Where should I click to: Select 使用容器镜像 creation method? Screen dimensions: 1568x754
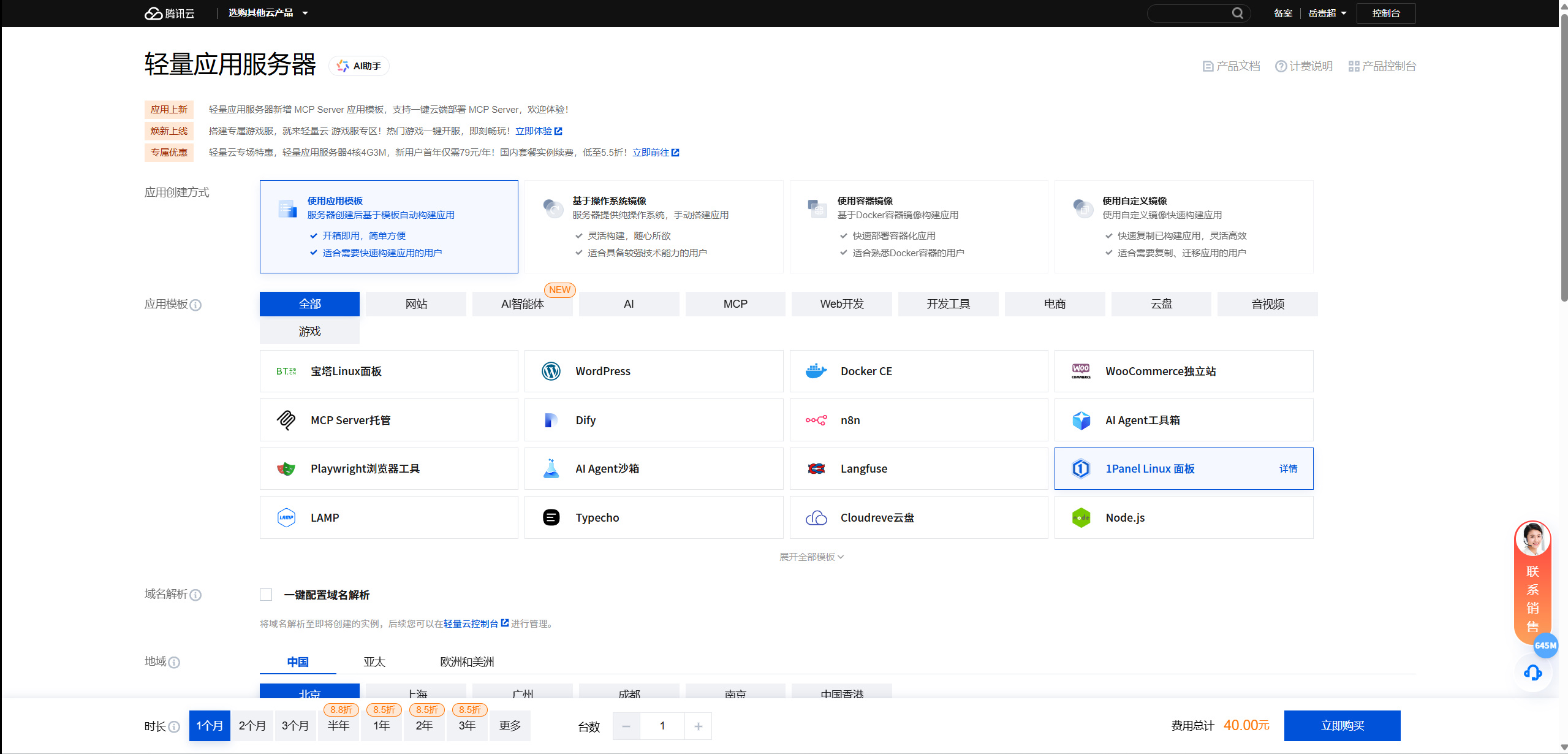[x=918, y=227]
